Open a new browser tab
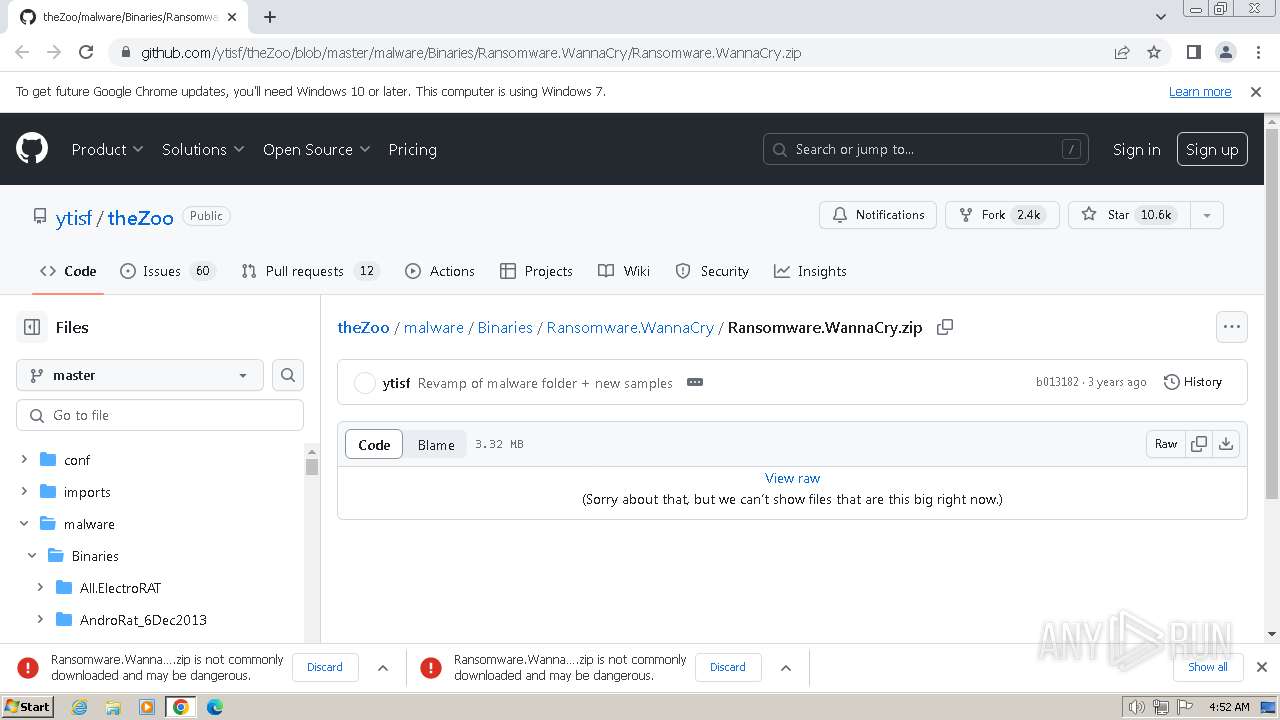This screenshot has height=720, width=1280. (270, 16)
